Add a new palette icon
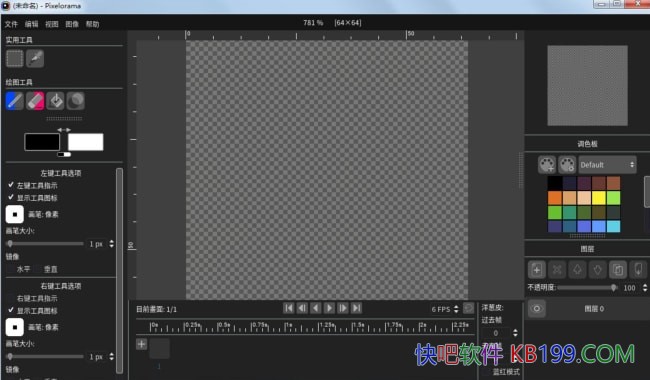 (x=547, y=165)
